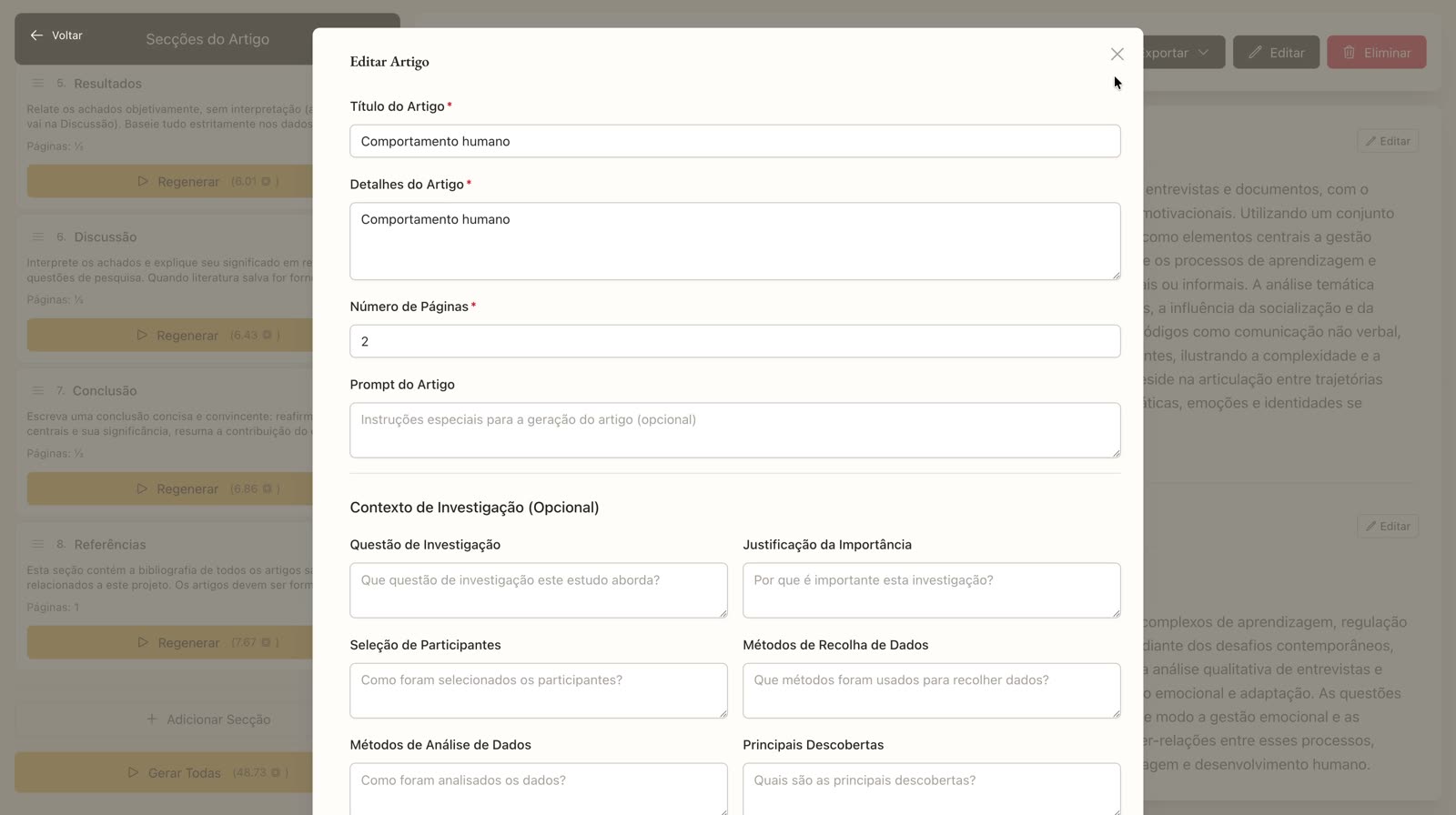Click the Questão de Investigação textarea

tap(539, 590)
